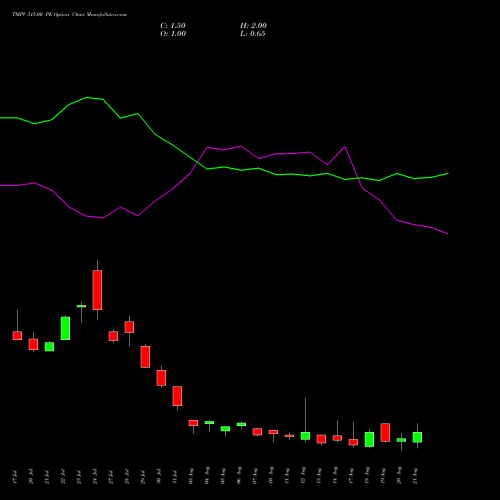Click the open value "O: 1.00"
This screenshot has width=500, height=500.
173,33
